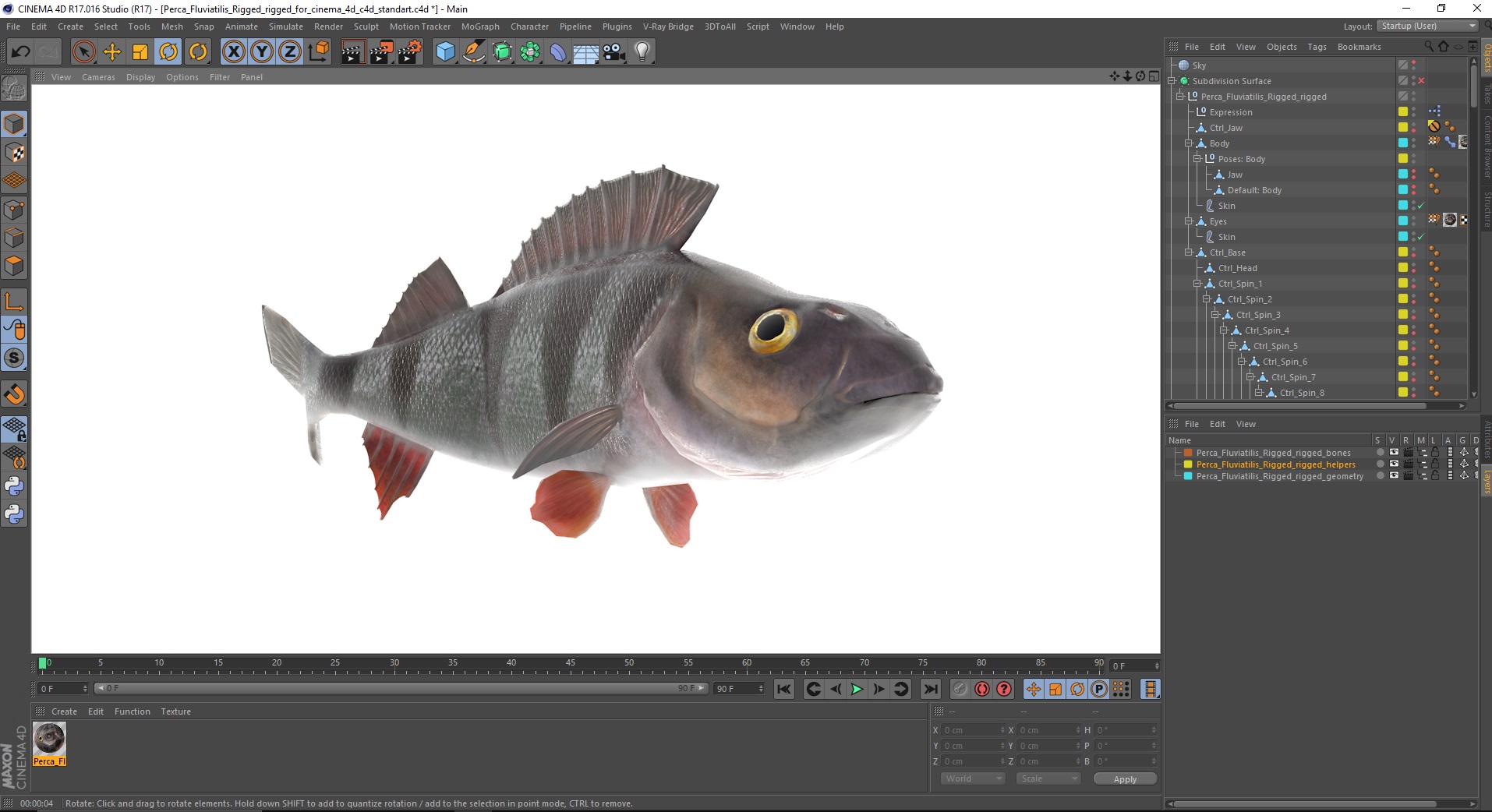Open the Object Manager Tags menu
This screenshot has height=812, width=1492.
1317,47
